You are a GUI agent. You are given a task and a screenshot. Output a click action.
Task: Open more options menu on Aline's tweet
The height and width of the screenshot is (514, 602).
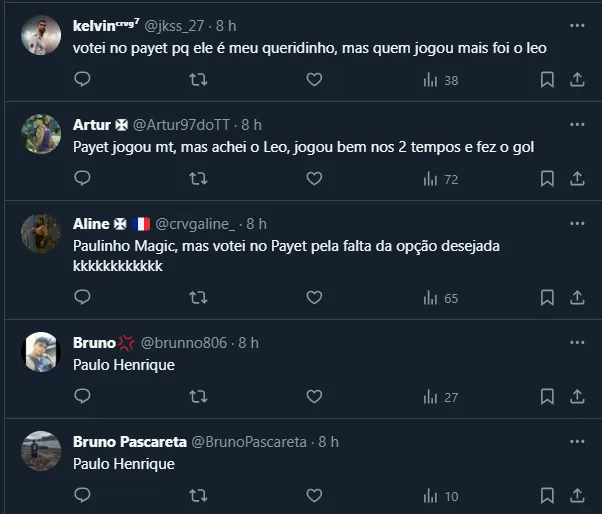(x=577, y=224)
